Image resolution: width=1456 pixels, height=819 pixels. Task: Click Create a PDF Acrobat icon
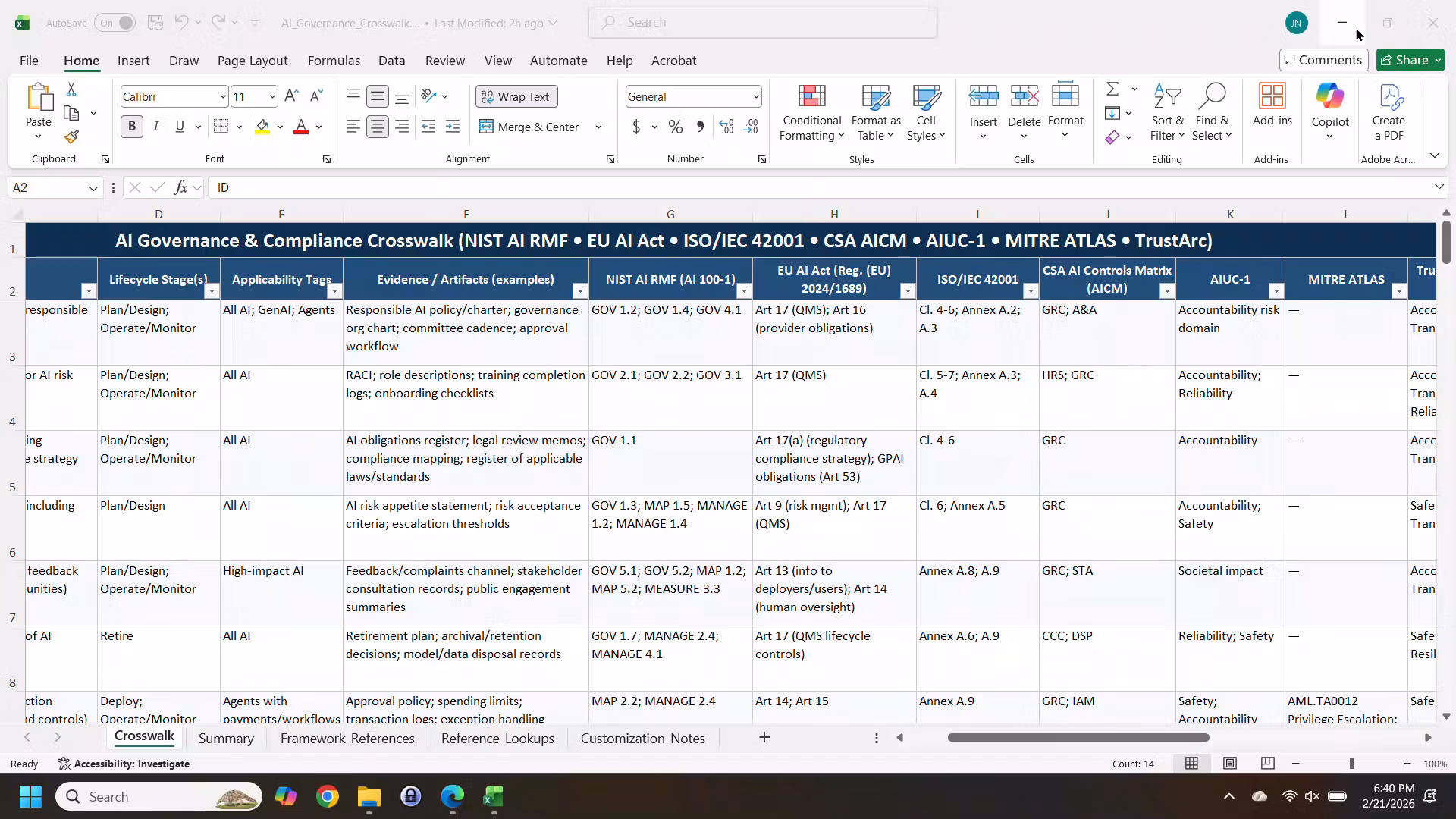[x=1389, y=112]
